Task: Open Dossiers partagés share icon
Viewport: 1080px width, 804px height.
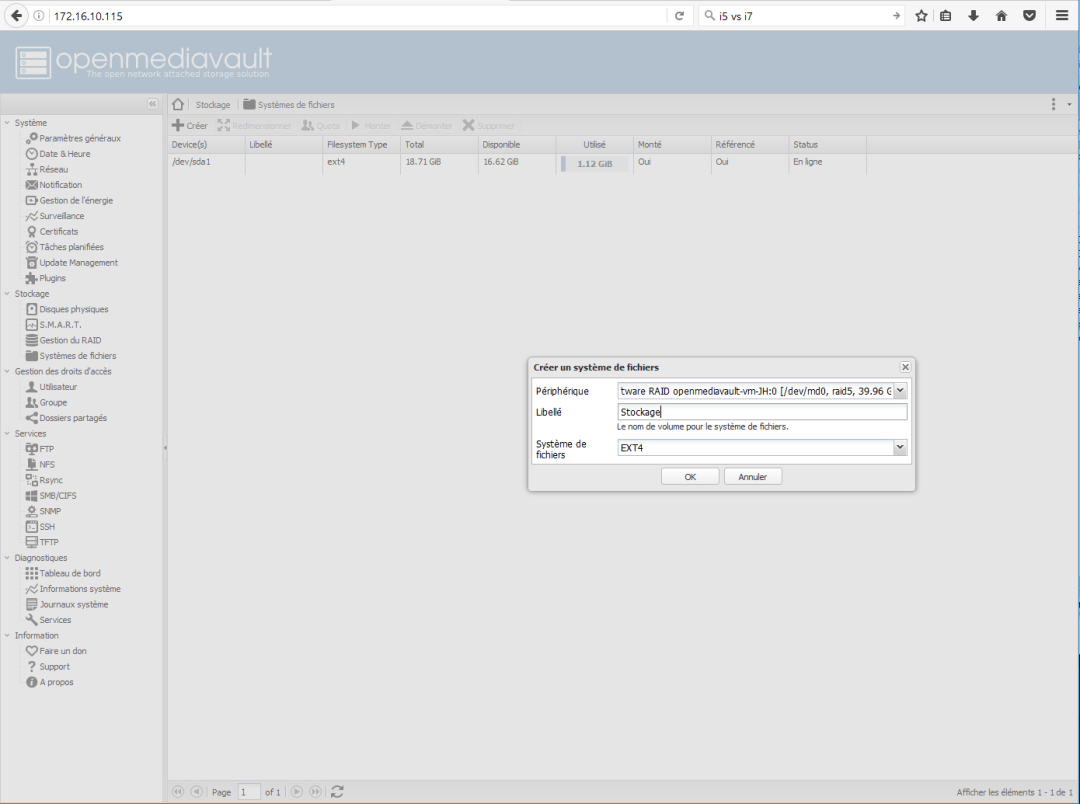Action: pyautogui.click(x=32, y=418)
